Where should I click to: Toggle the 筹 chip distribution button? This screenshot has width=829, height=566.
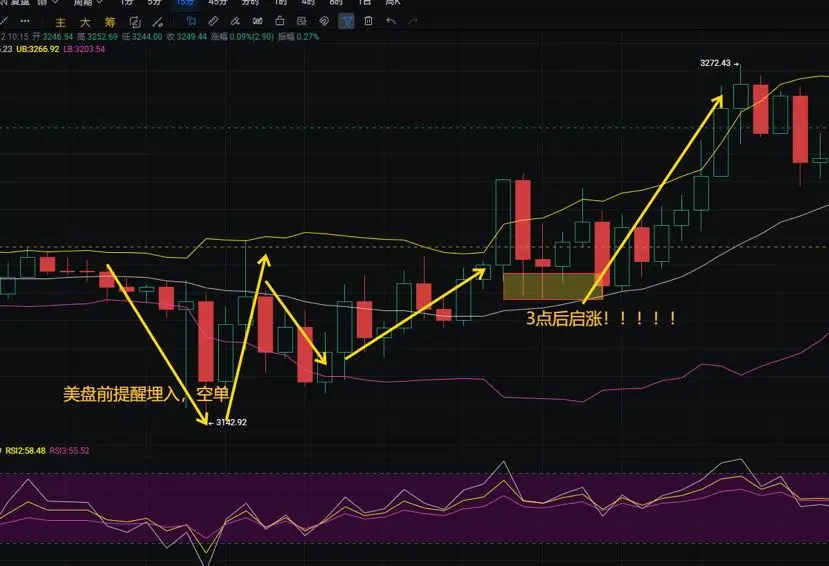(110, 22)
